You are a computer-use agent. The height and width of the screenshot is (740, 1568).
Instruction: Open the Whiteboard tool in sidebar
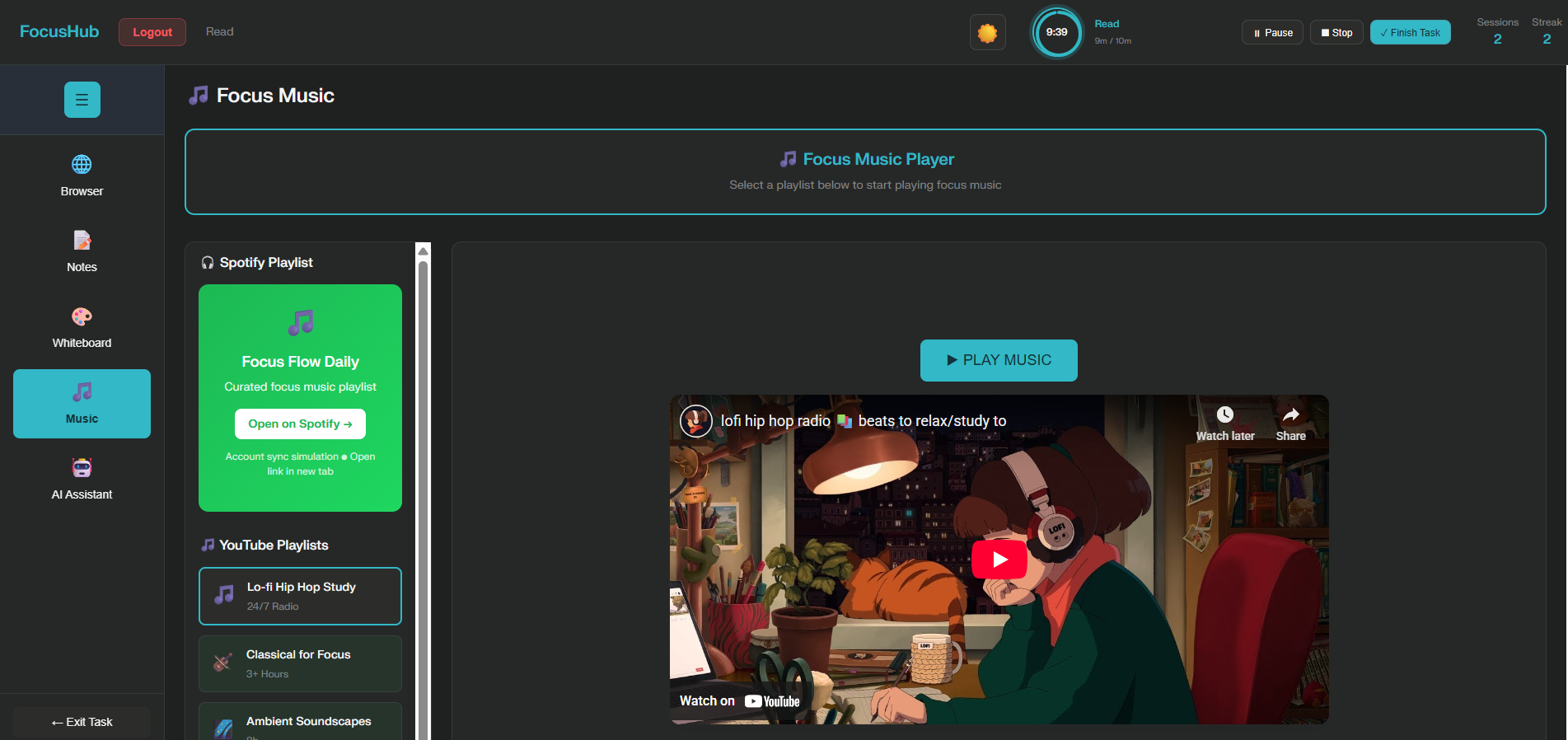click(82, 327)
